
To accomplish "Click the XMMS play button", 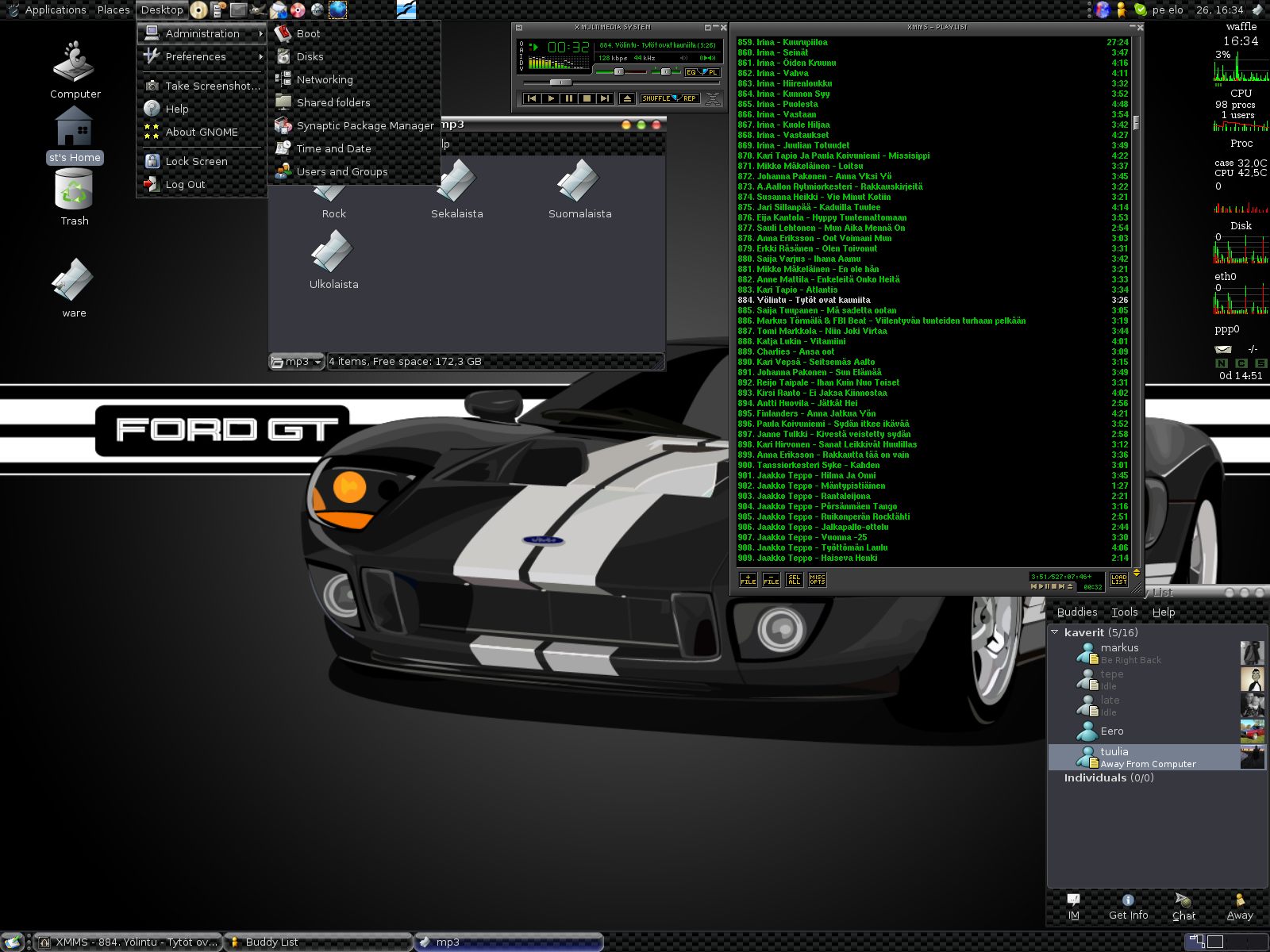I will [x=551, y=98].
